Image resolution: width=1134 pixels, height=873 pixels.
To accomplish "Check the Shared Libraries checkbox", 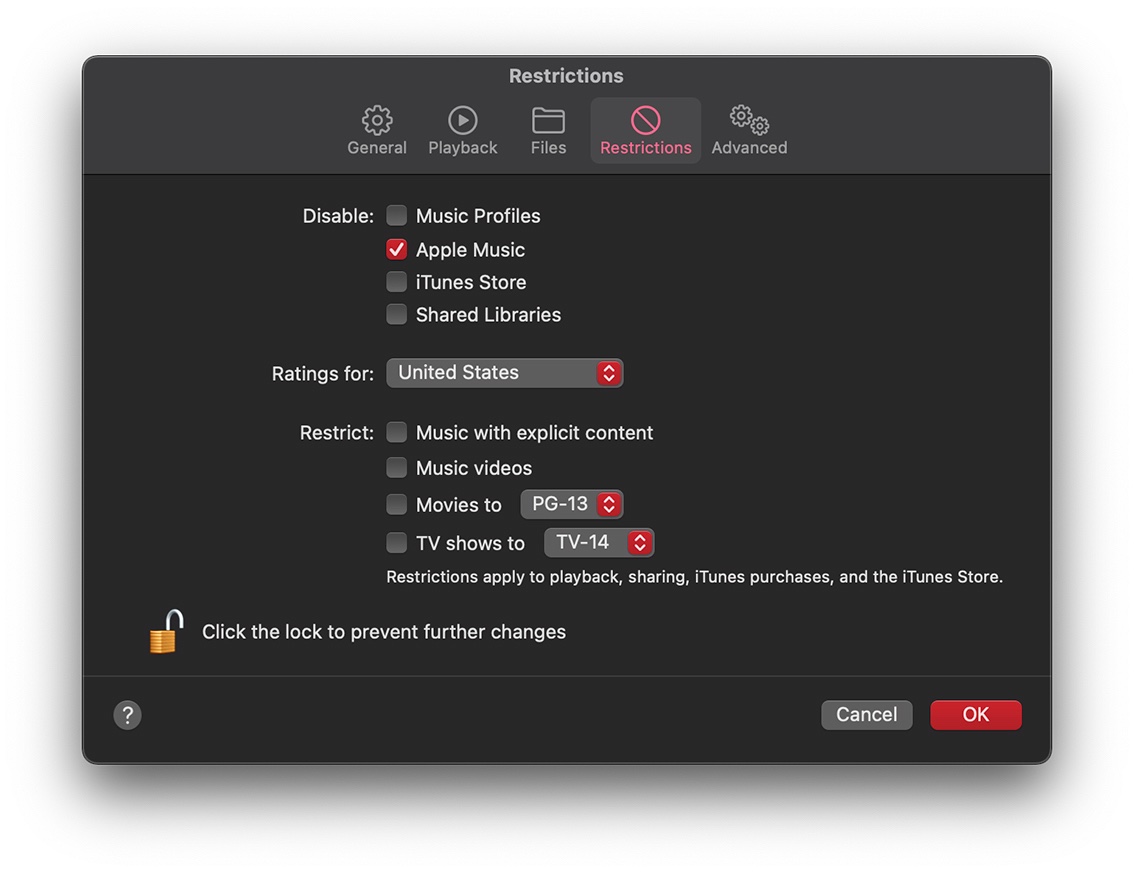I will pos(396,315).
